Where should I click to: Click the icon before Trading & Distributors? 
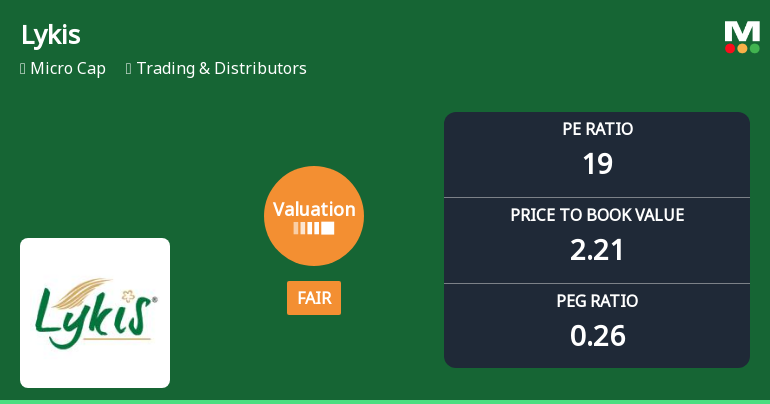129,69
